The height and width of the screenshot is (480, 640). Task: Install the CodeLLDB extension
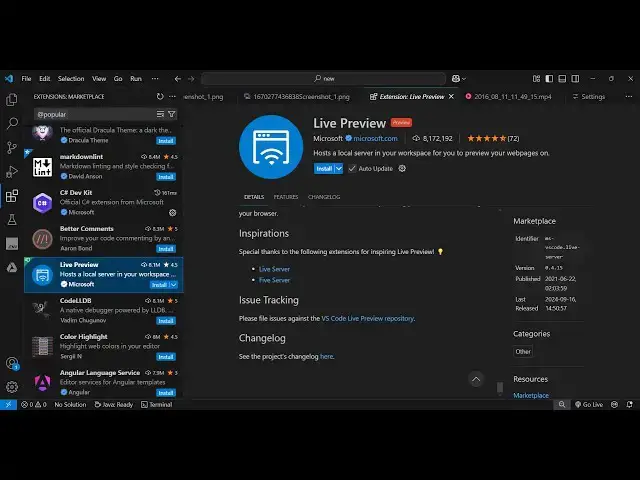pos(166,321)
